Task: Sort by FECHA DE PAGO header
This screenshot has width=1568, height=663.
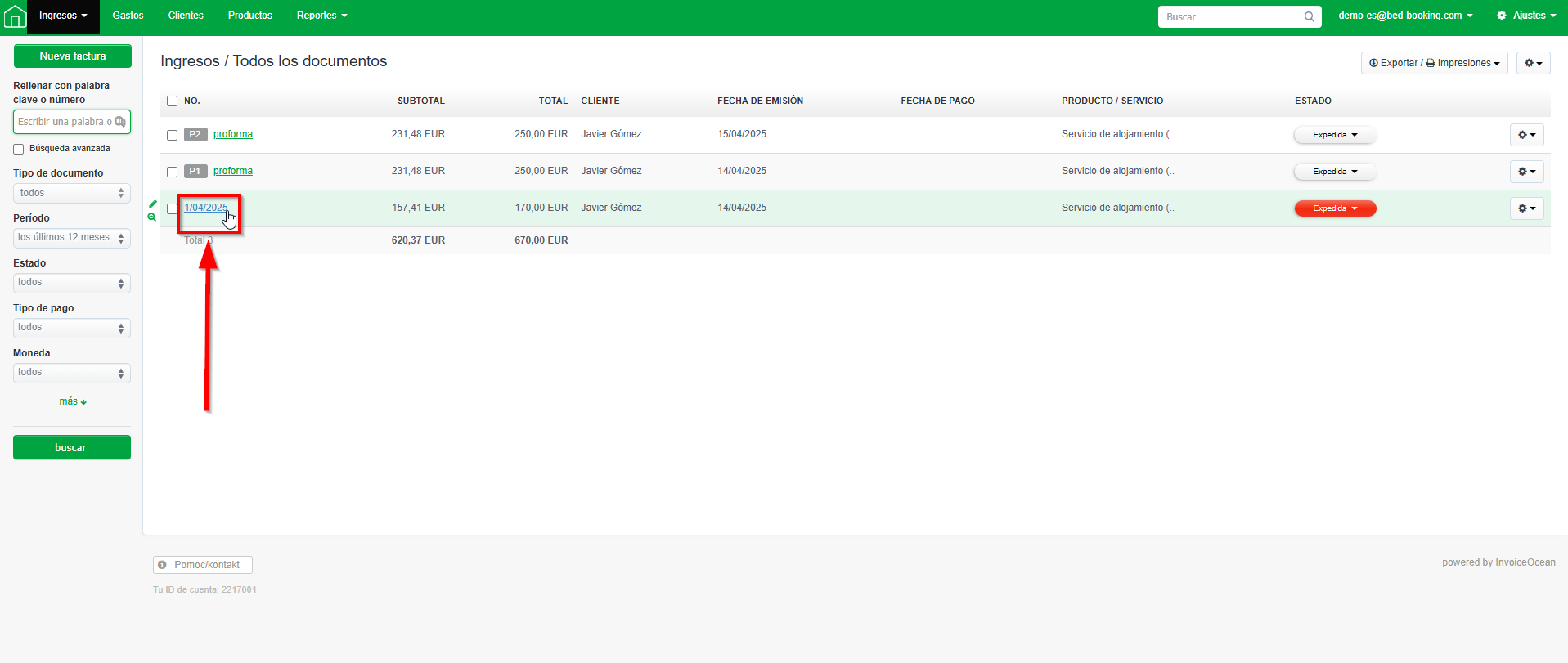Action: (937, 101)
